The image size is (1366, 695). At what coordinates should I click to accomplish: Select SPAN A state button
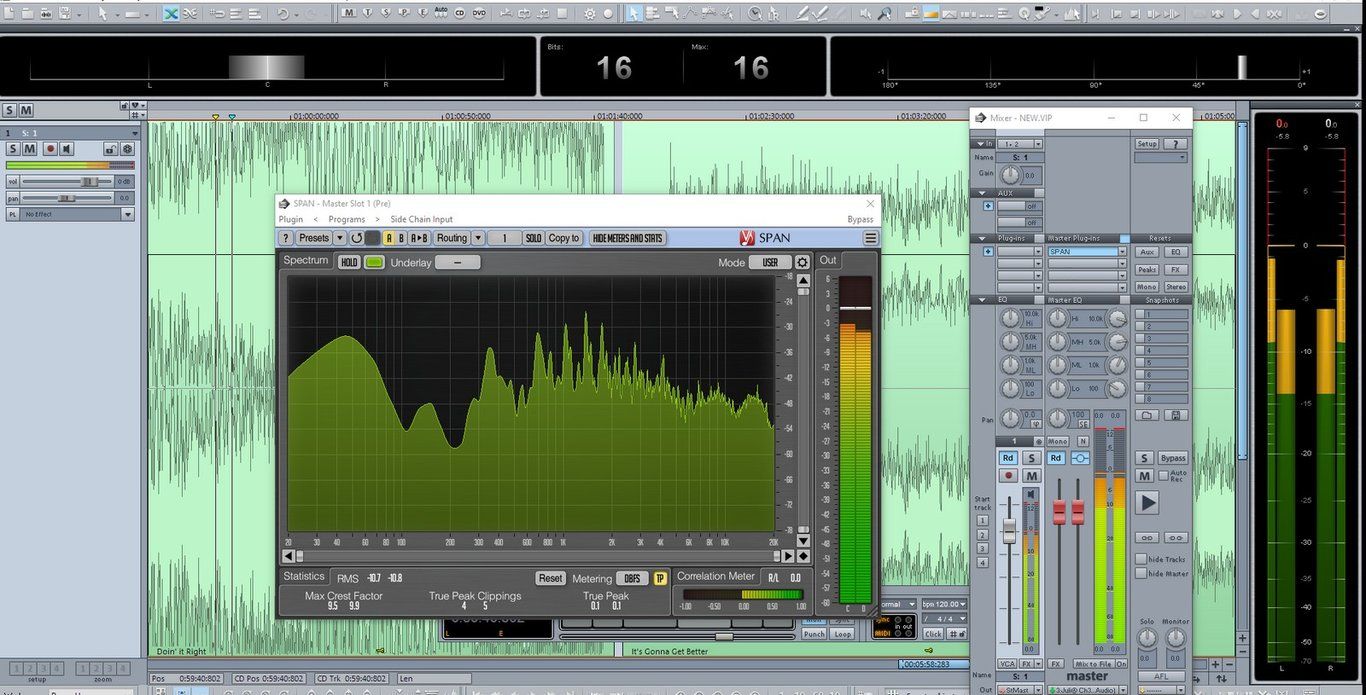(389, 238)
